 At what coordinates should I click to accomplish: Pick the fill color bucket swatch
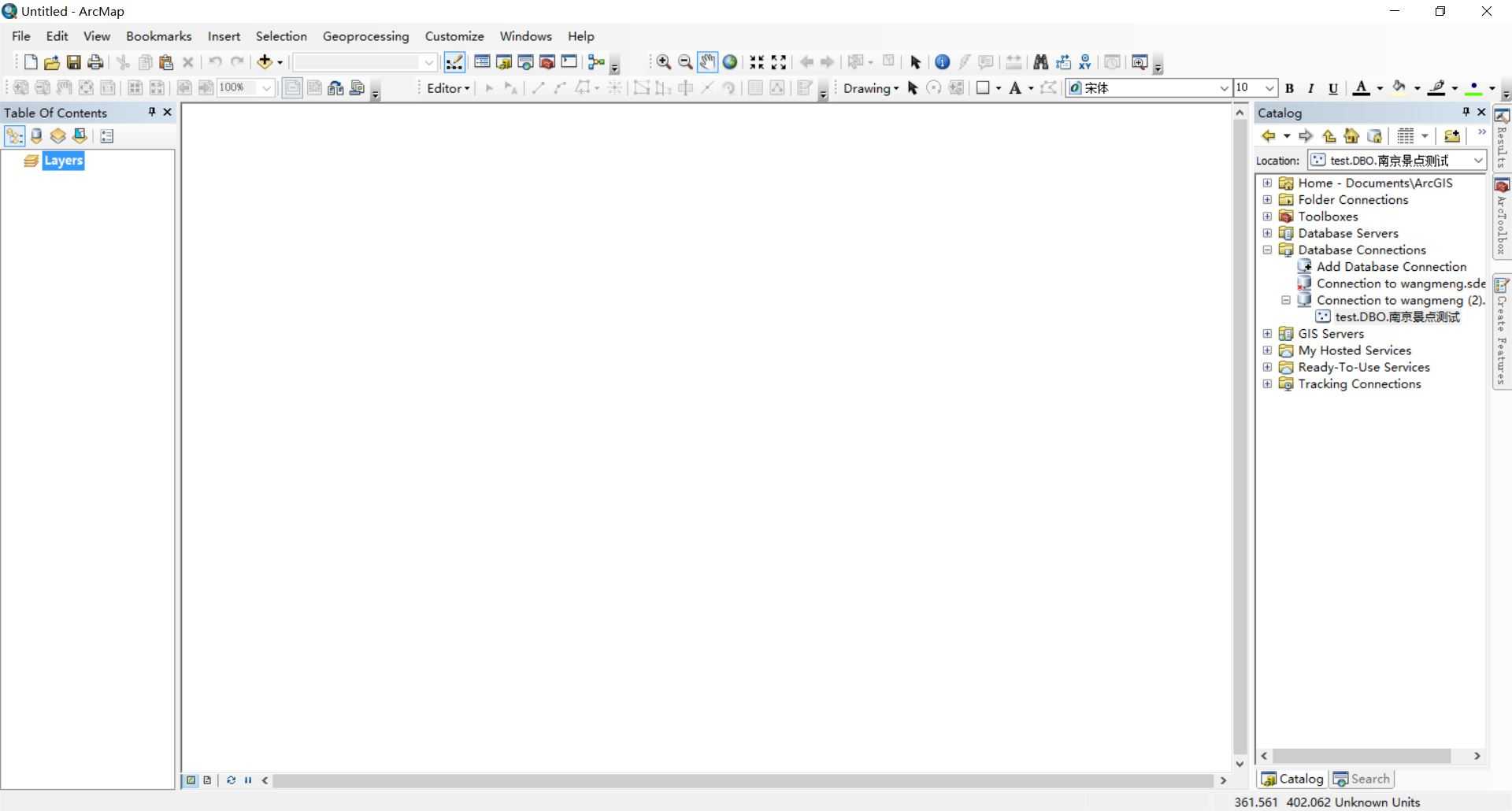pyautogui.click(x=1399, y=88)
